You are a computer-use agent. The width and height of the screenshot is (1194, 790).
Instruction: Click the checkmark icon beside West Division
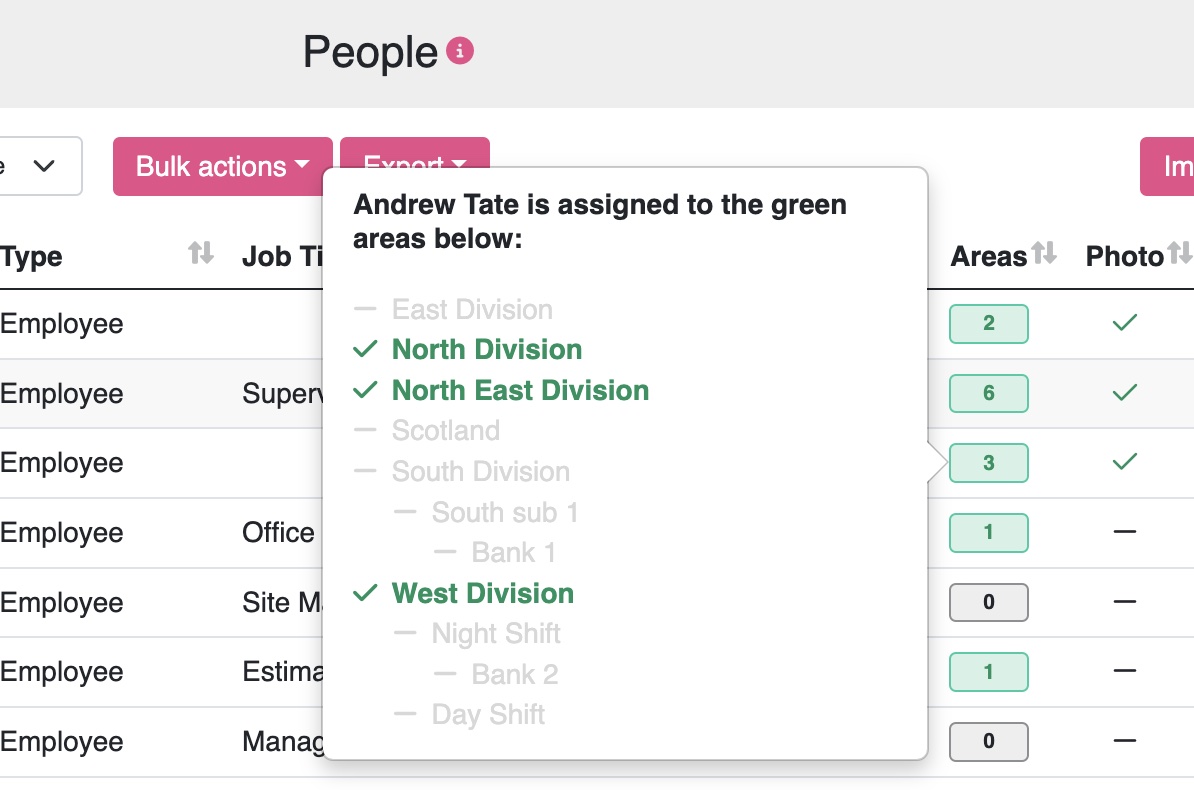pos(365,593)
